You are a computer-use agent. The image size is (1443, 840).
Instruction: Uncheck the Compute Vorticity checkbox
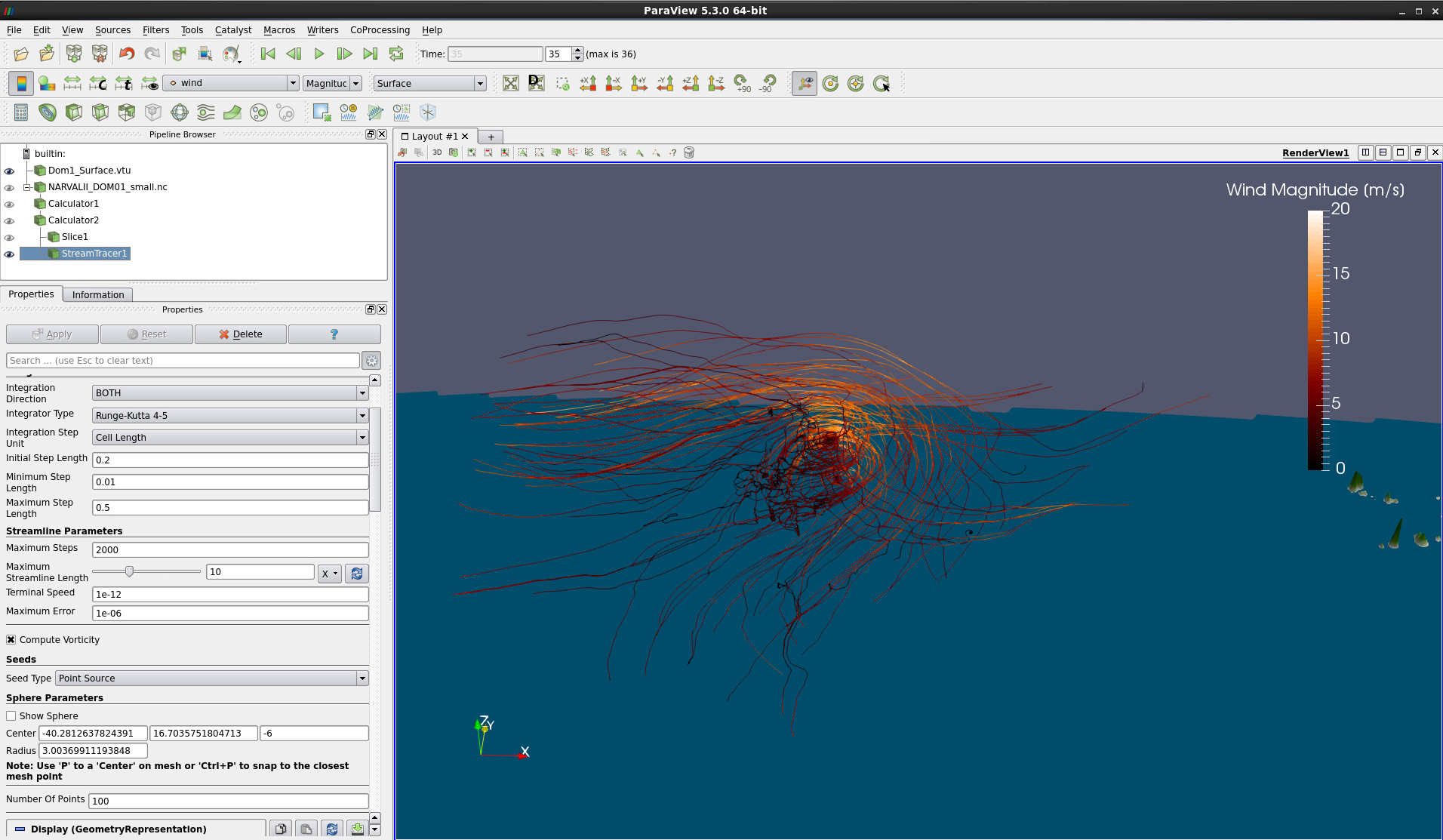[11, 640]
